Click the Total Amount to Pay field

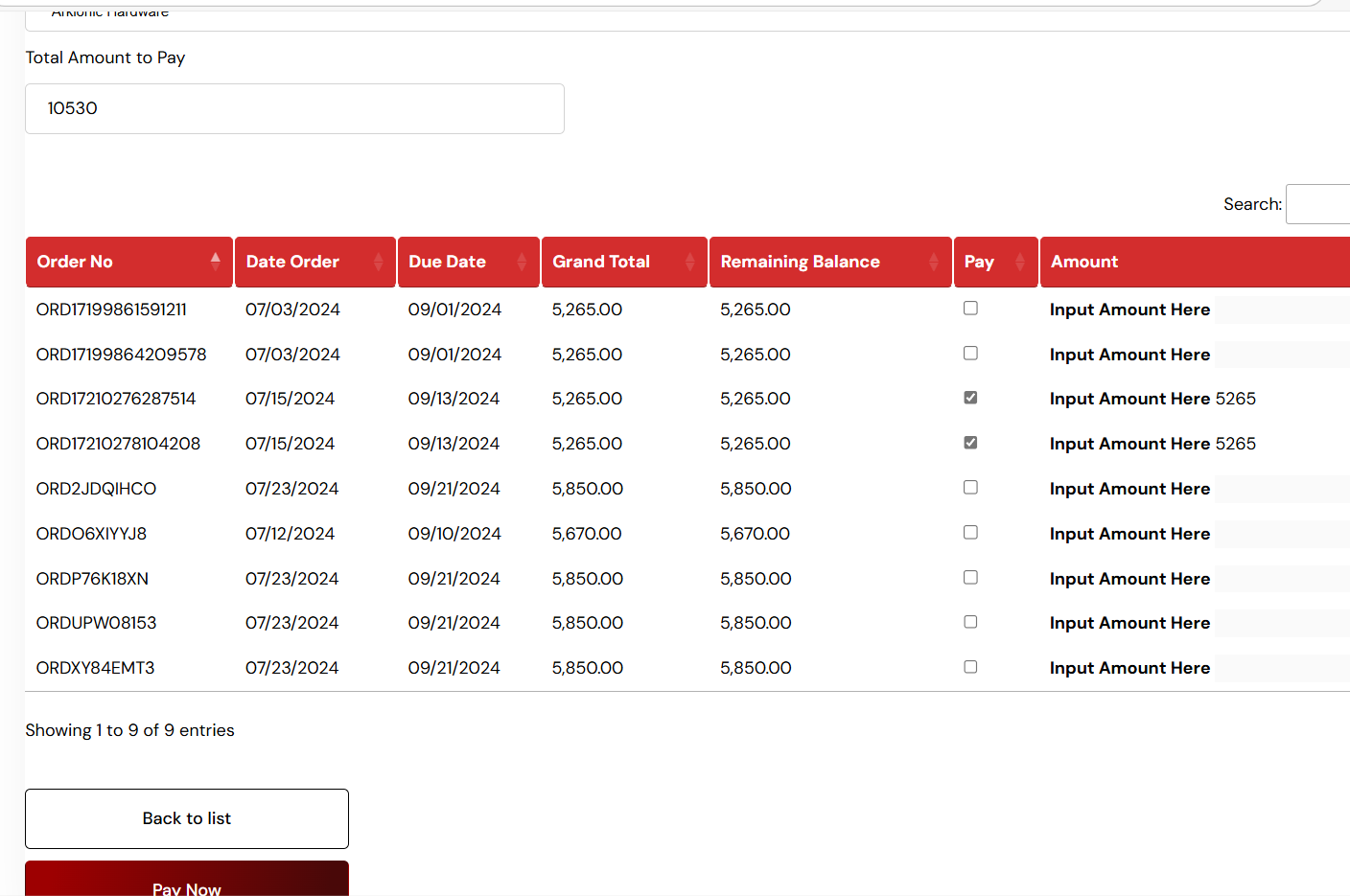pyautogui.click(x=294, y=108)
